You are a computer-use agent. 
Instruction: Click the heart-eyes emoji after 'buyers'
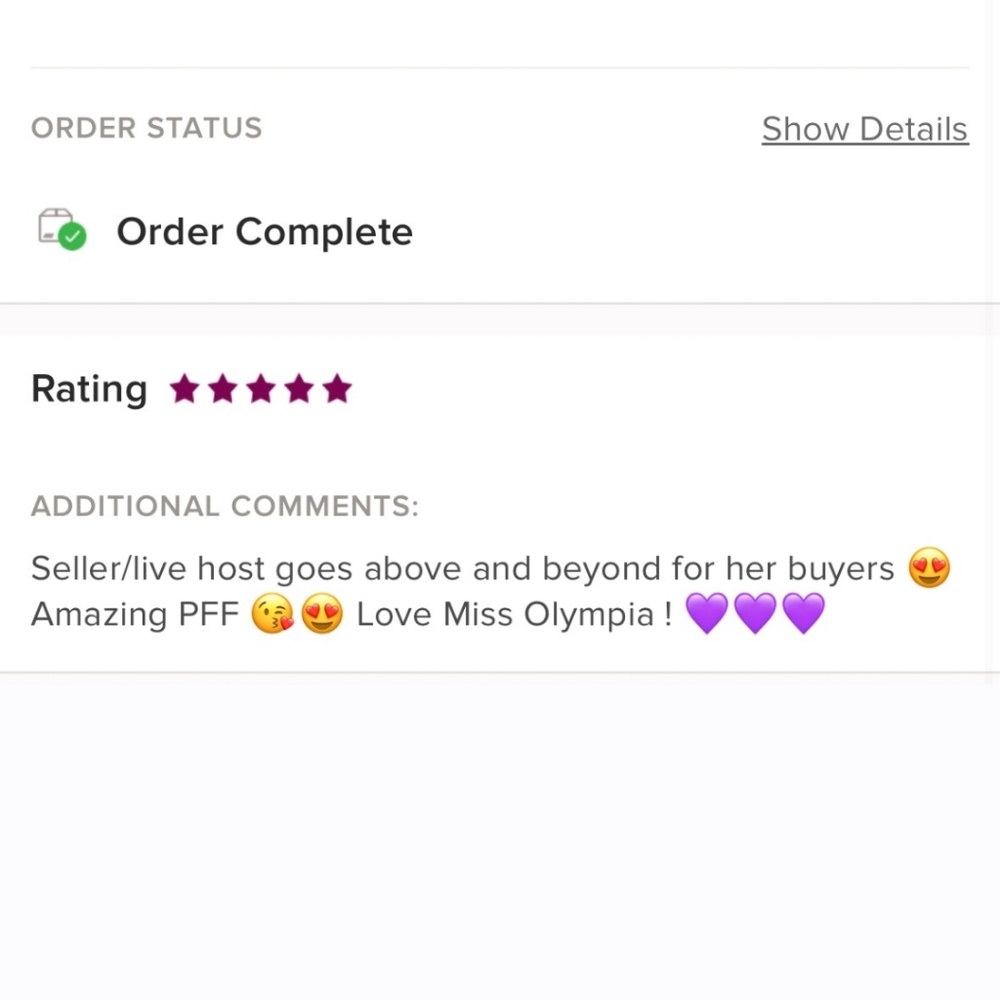pyautogui.click(x=929, y=569)
